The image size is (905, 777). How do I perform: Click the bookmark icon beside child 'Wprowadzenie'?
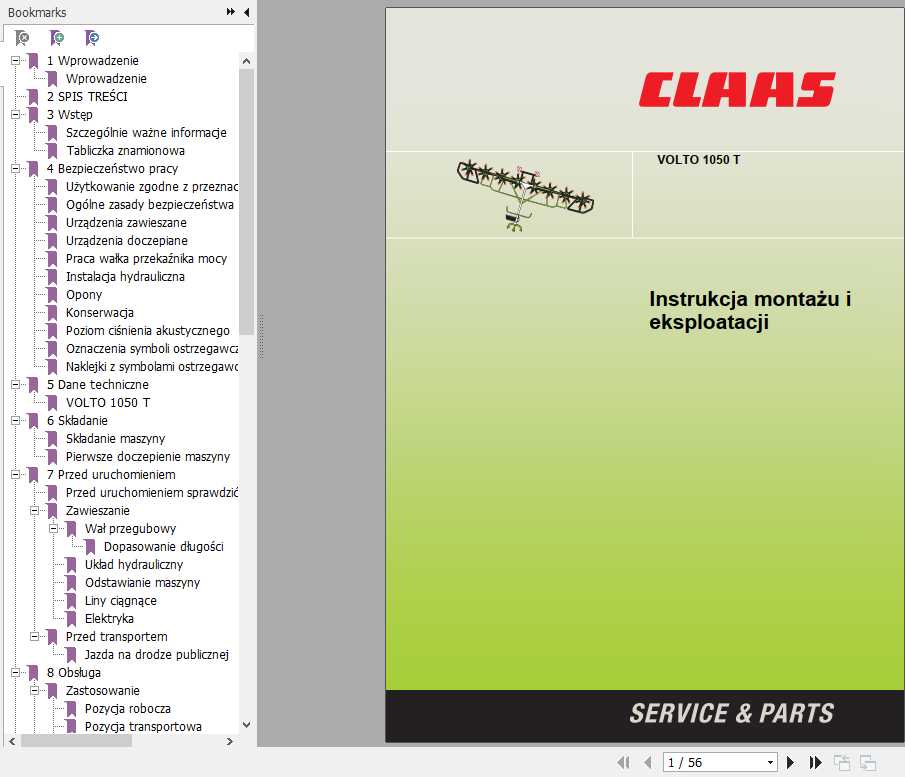point(52,79)
